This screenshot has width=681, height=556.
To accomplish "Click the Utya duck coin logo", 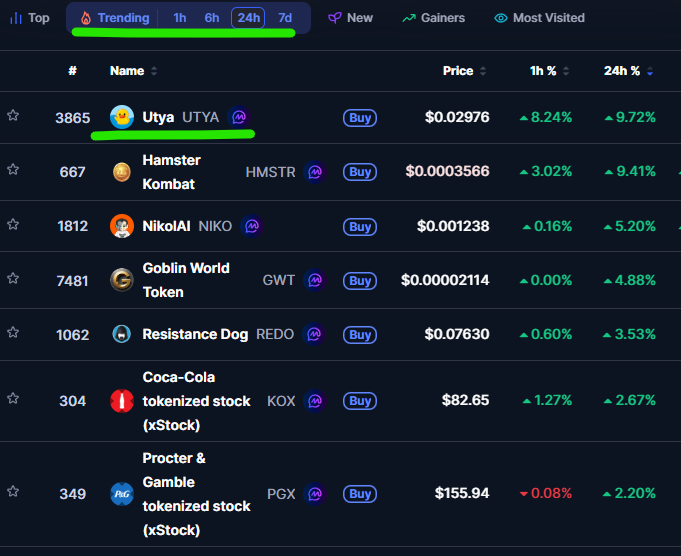I will pyautogui.click(x=122, y=117).
